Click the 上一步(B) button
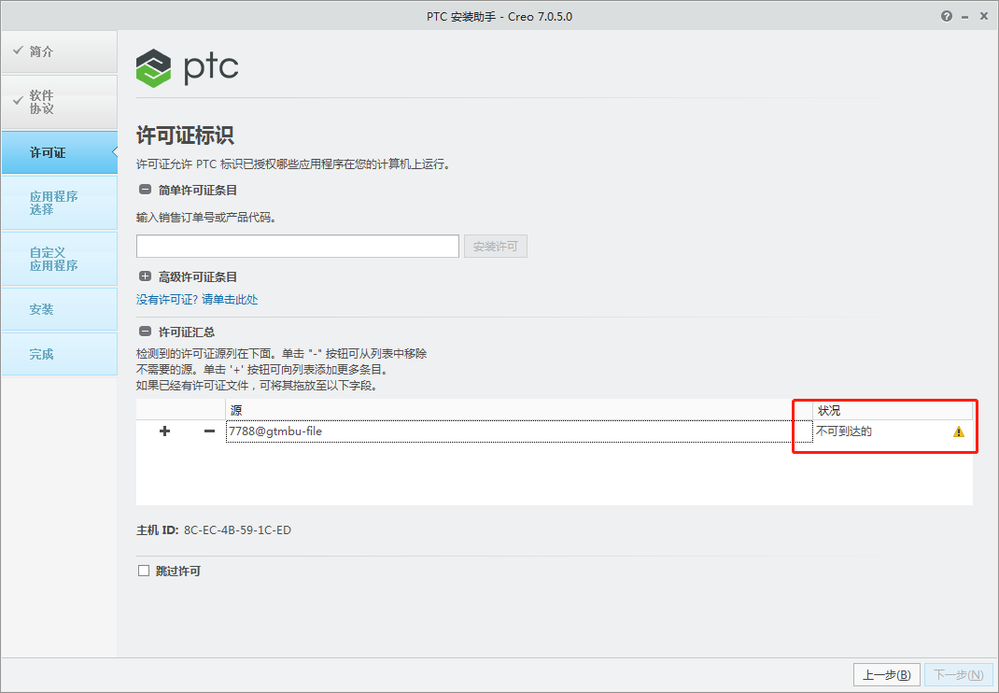 tap(886, 675)
